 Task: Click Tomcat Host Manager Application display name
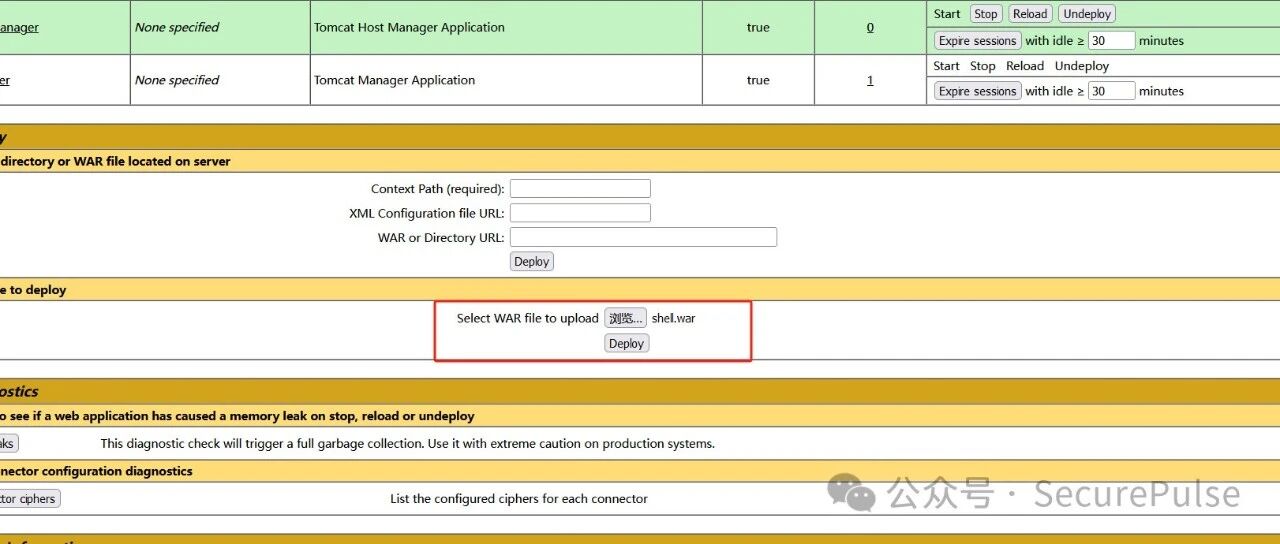click(409, 27)
